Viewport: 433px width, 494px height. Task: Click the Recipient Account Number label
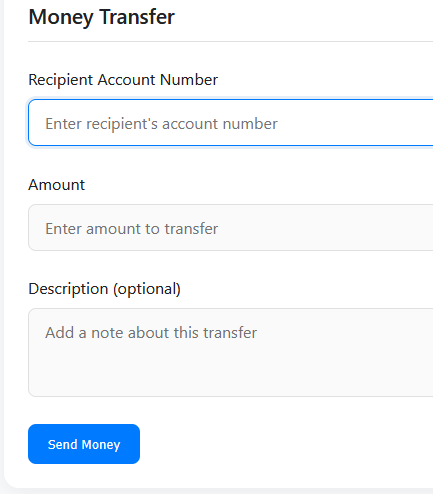coord(123,80)
